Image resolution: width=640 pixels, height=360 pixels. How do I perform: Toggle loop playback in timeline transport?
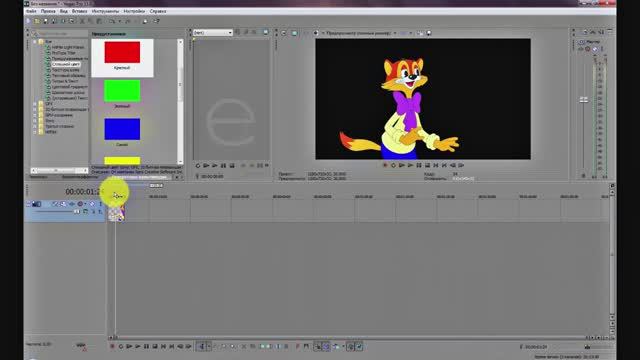click(x=121, y=347)
